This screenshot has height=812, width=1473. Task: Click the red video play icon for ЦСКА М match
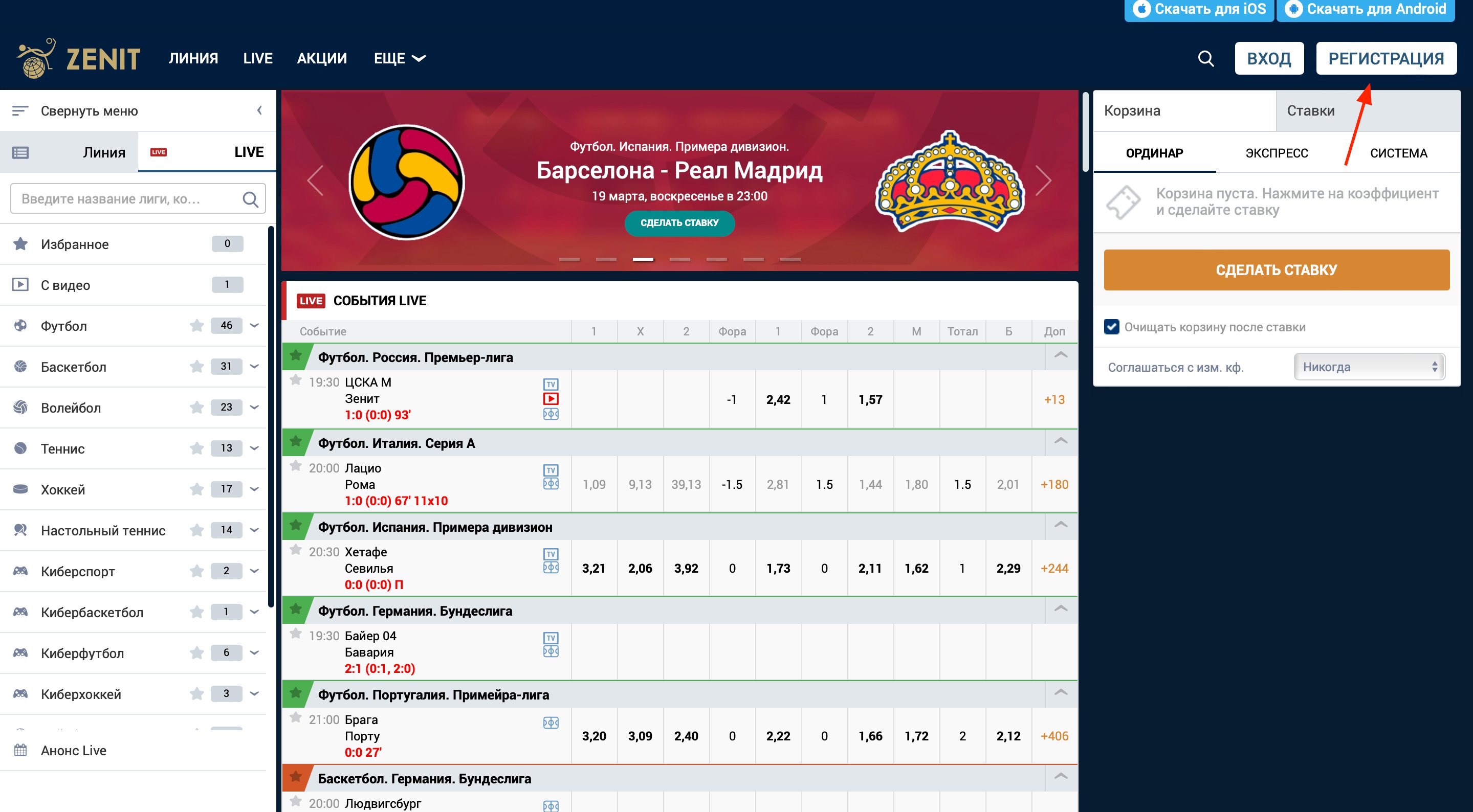pyautogui.click(x=551, y=399)
